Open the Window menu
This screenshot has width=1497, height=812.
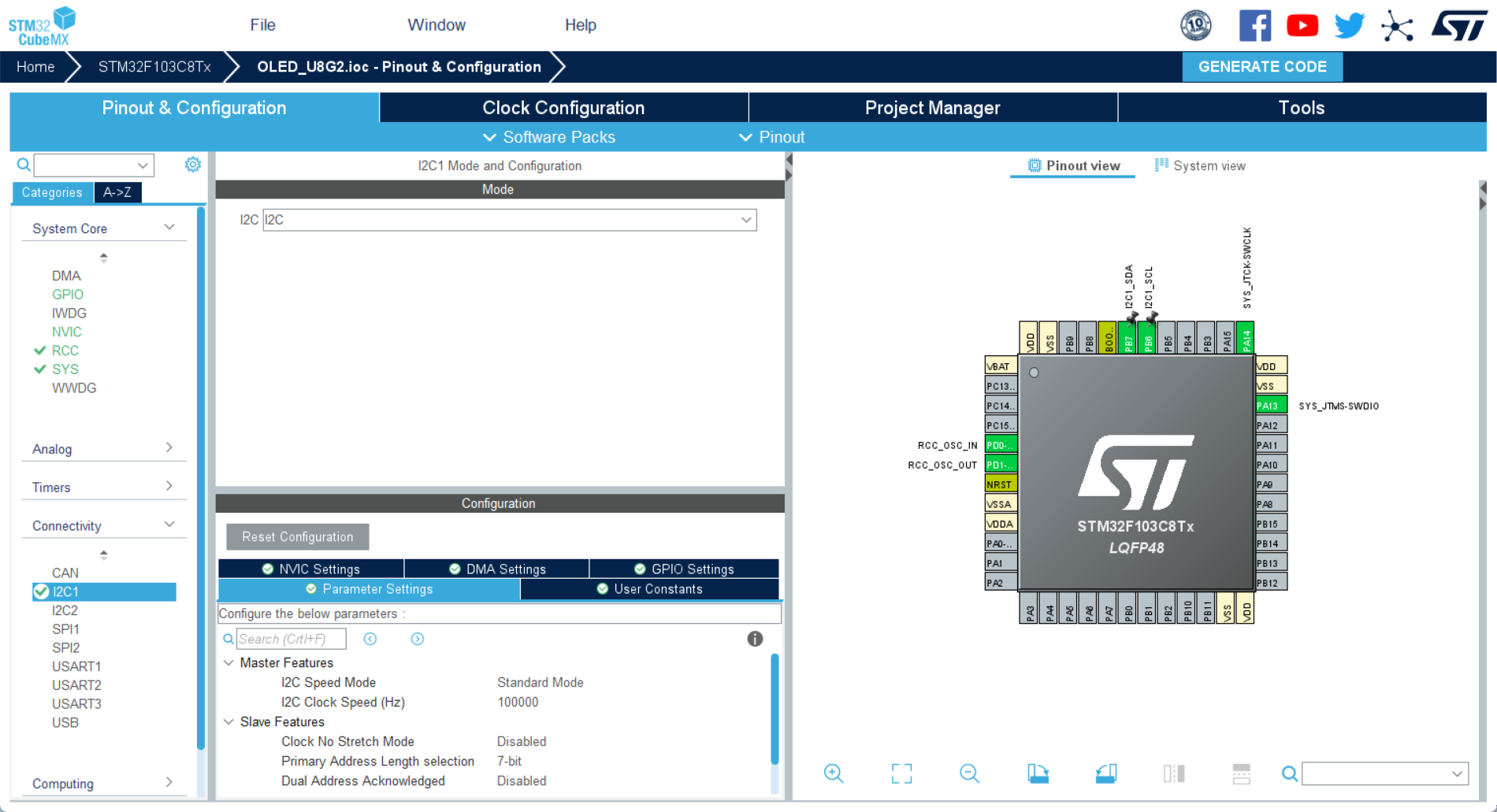pyautogui.click(x=436, y=25)
